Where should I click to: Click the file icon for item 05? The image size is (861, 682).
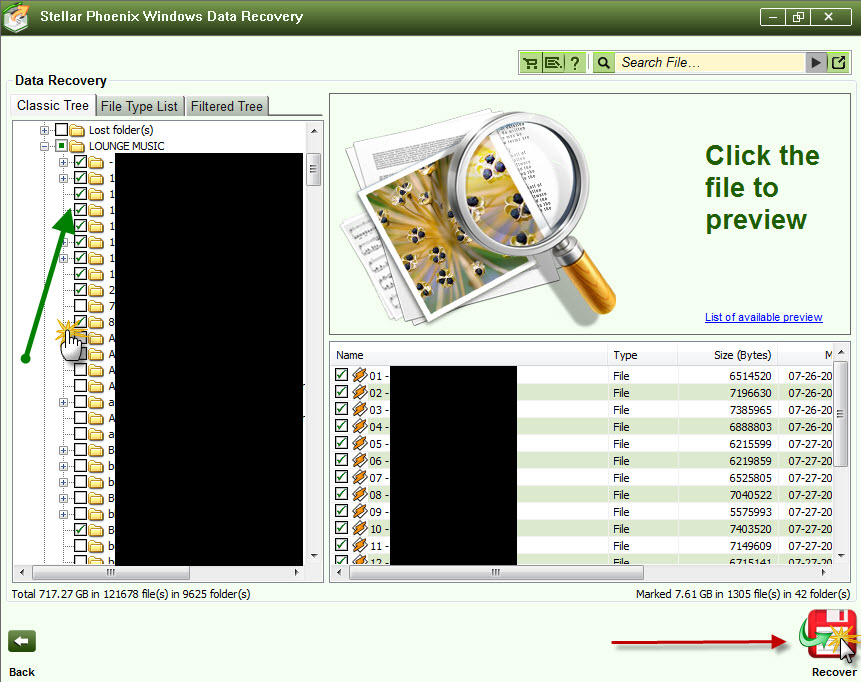(360, 443)
